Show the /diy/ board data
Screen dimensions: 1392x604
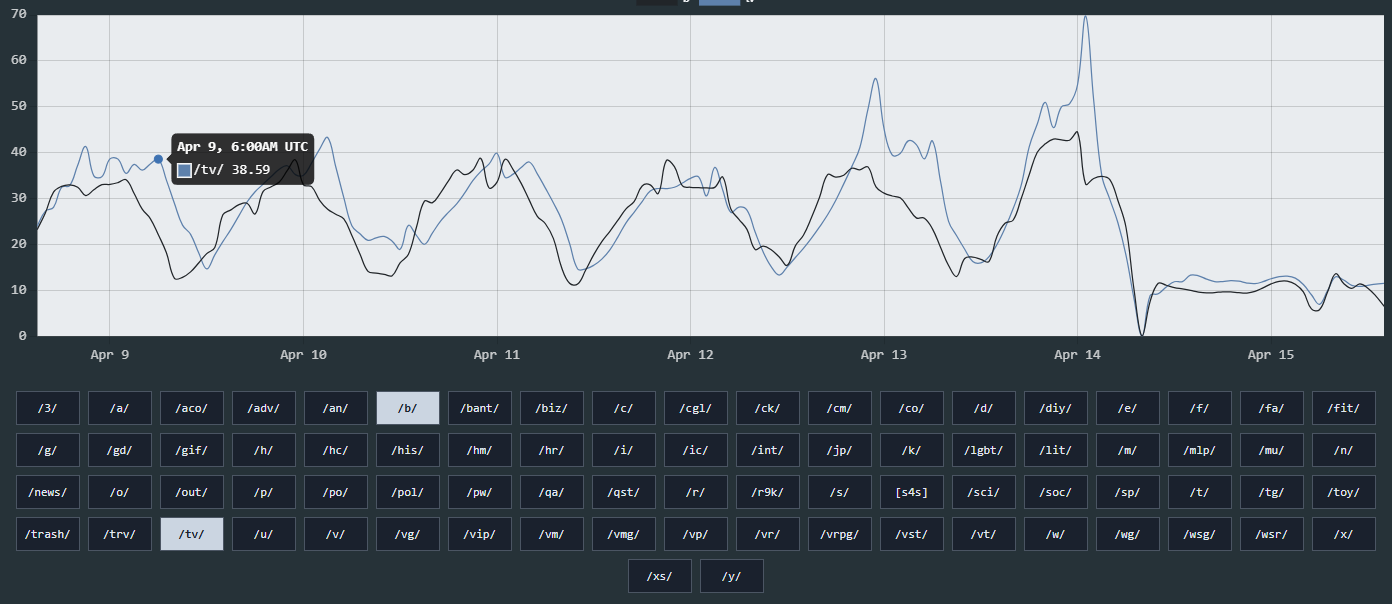(x=1056, y=408)
